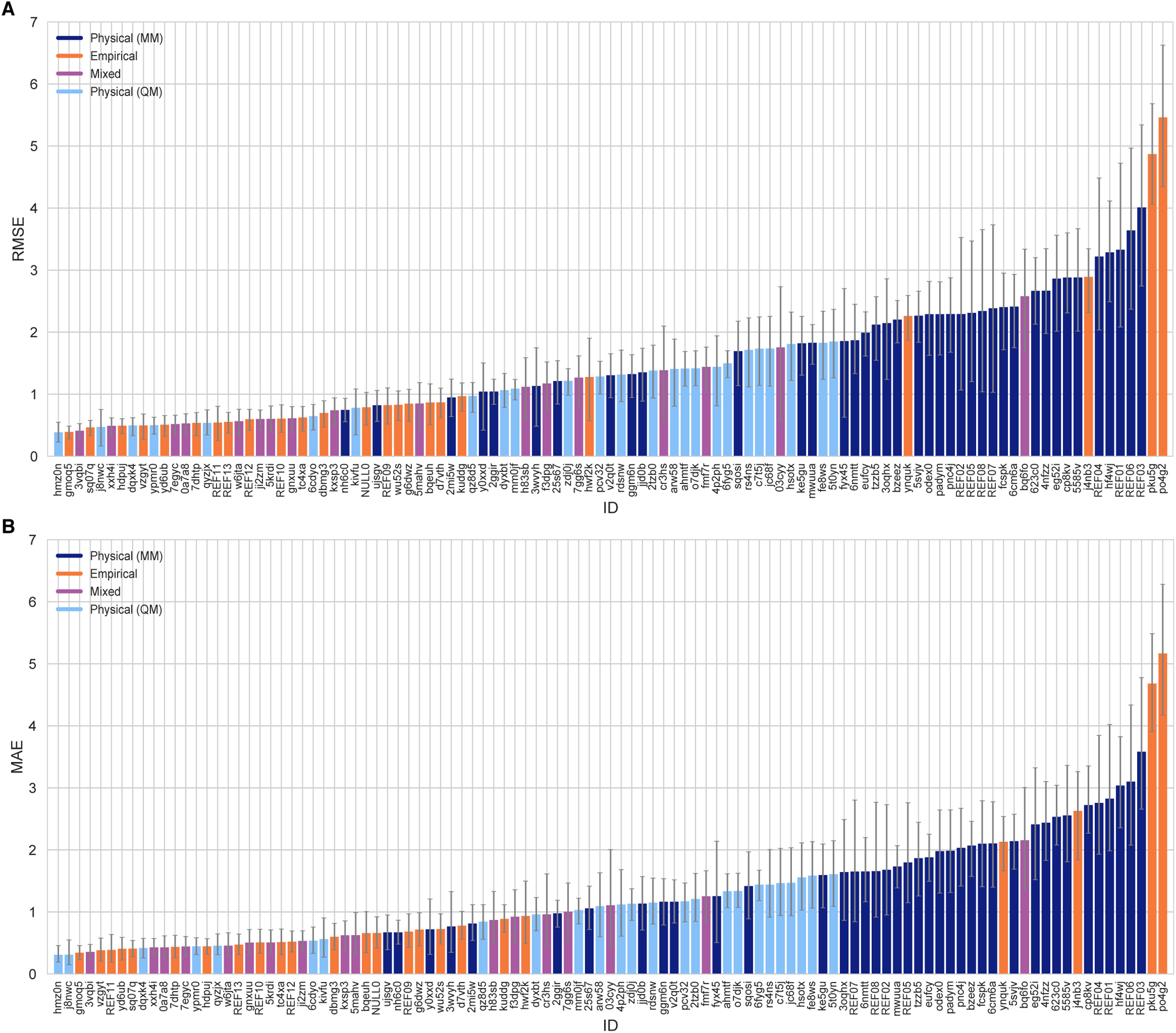Click the '03cyy' x-axis label under the RMSE chart

coord(780,478)
